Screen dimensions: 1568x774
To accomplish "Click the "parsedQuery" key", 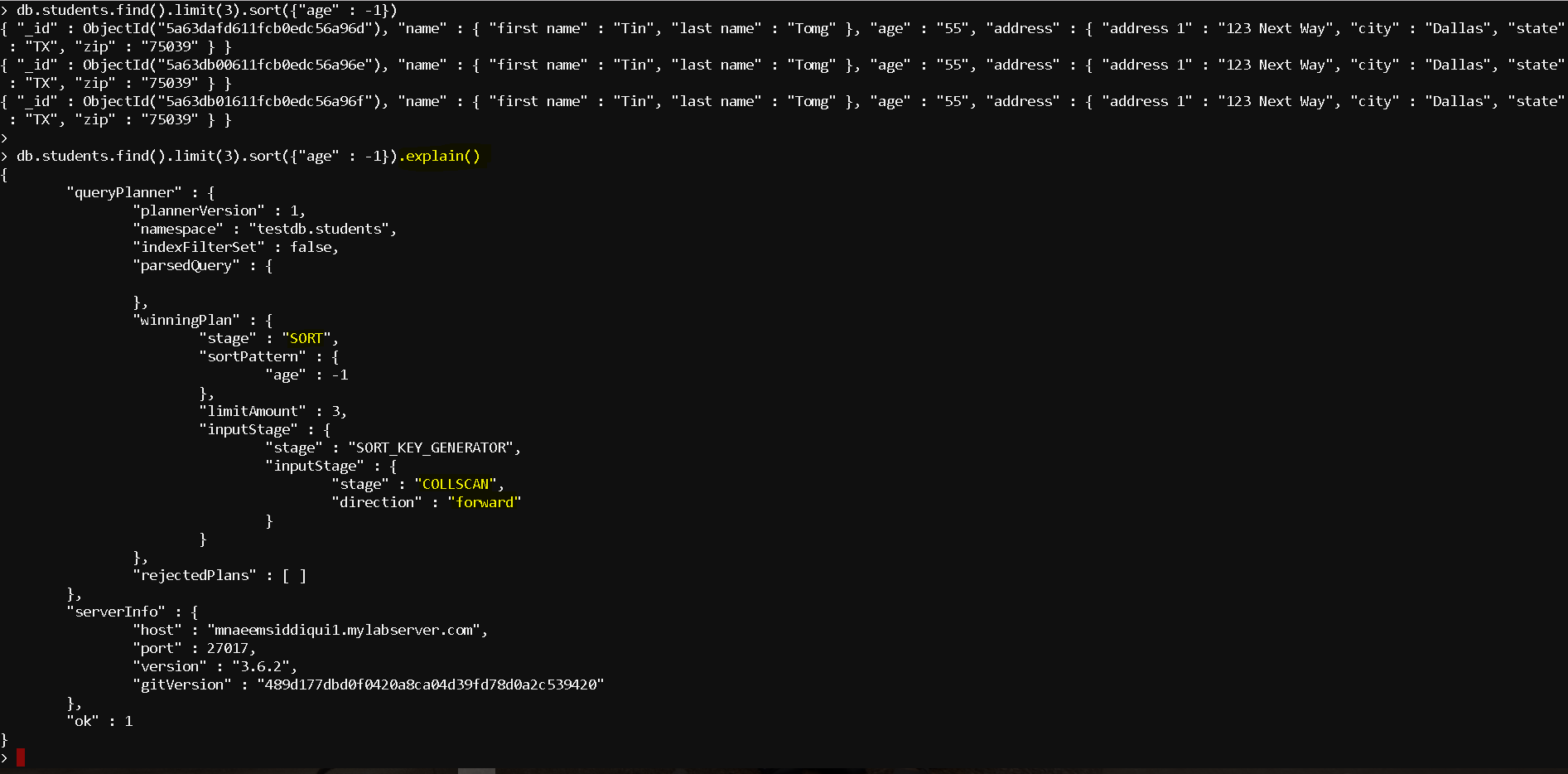I will point(186,265).
